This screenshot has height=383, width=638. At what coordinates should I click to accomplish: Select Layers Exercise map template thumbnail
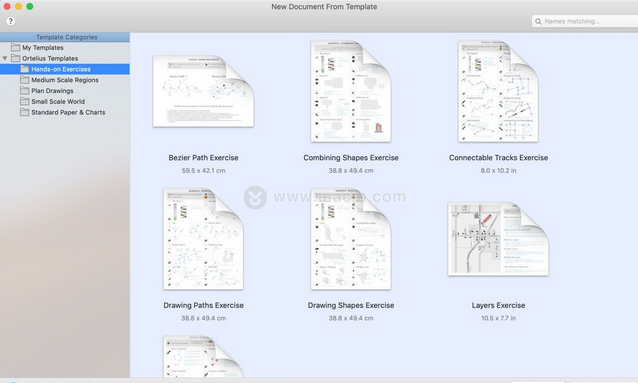point(498,239)
